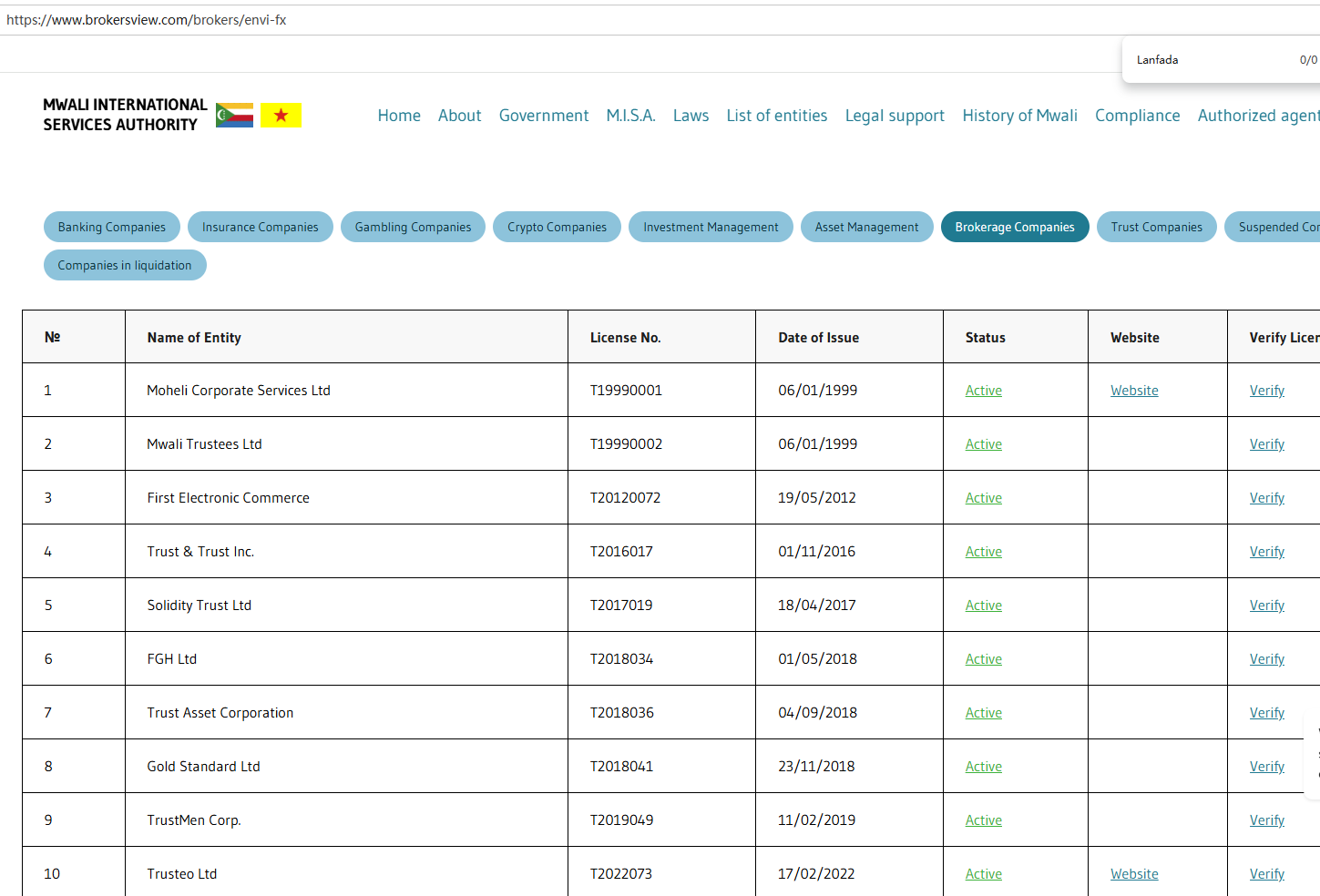Open the Trust Companies category

click(x=1156, y=227)
